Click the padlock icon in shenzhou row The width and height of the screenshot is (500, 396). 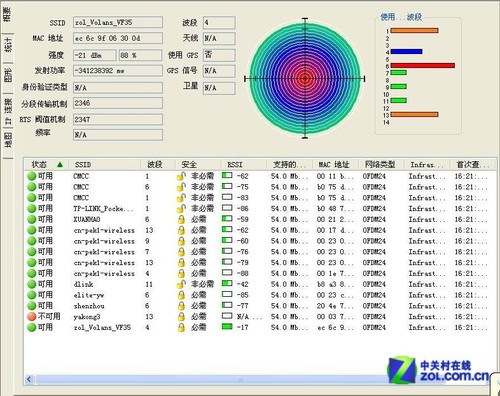click(181, 306)
